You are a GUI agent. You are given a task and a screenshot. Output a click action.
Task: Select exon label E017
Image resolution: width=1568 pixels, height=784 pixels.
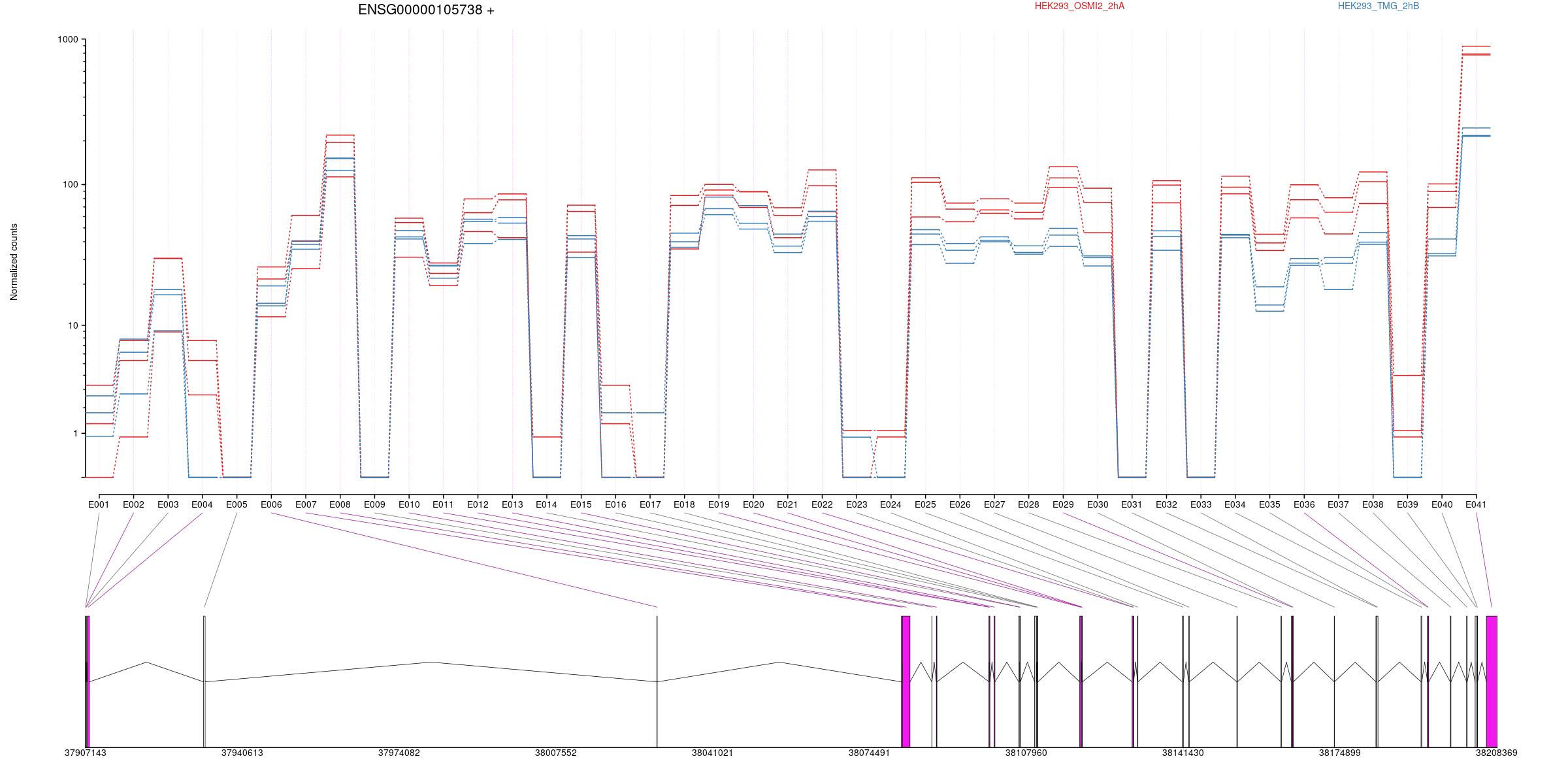pyautogui.click(x=650, y=504)
